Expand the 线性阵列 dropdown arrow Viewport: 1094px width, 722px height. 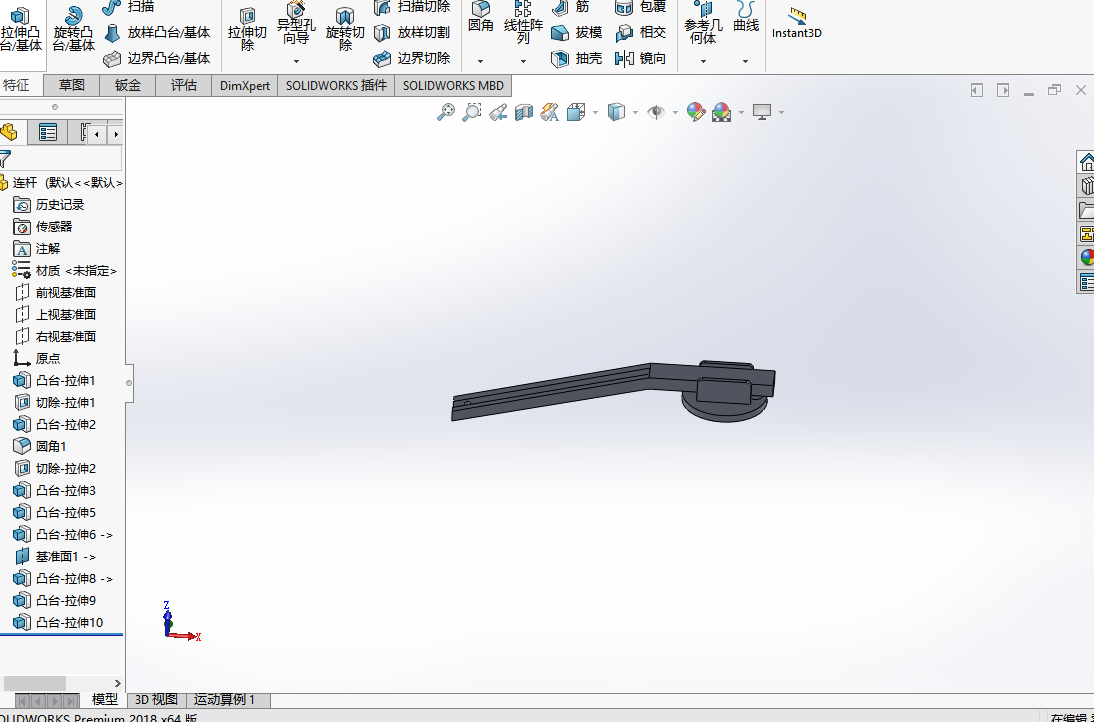tap(523, 61)
